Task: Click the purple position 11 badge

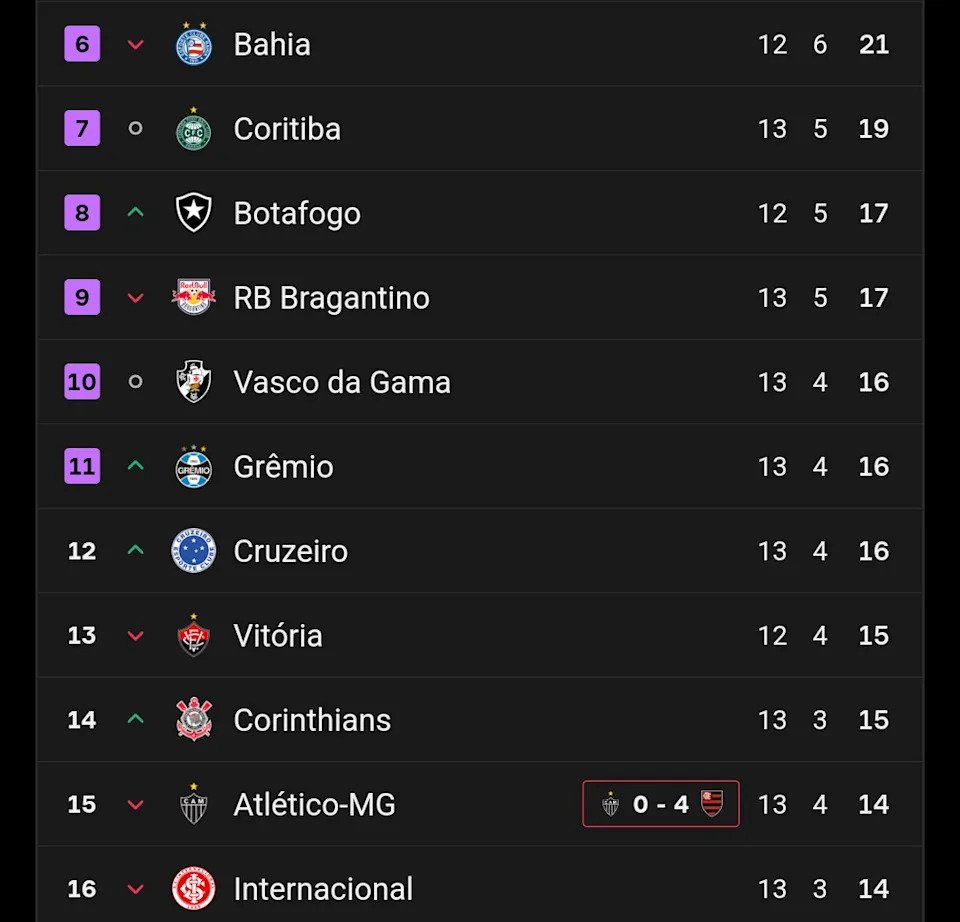Action: 82,467
